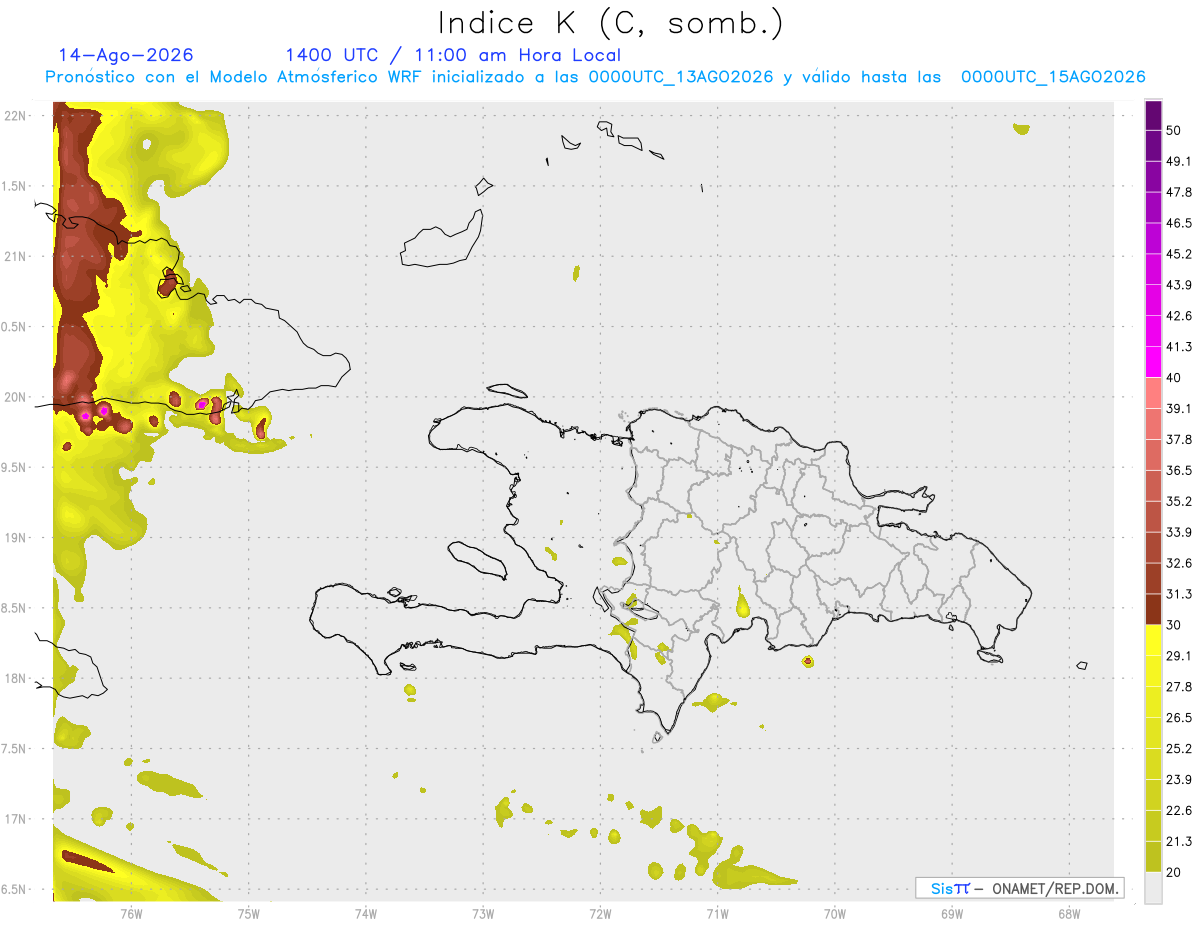Click the dark purple swatch above 50
1200x927 pixels.
pyautogui.click(x=1153, y=116)
